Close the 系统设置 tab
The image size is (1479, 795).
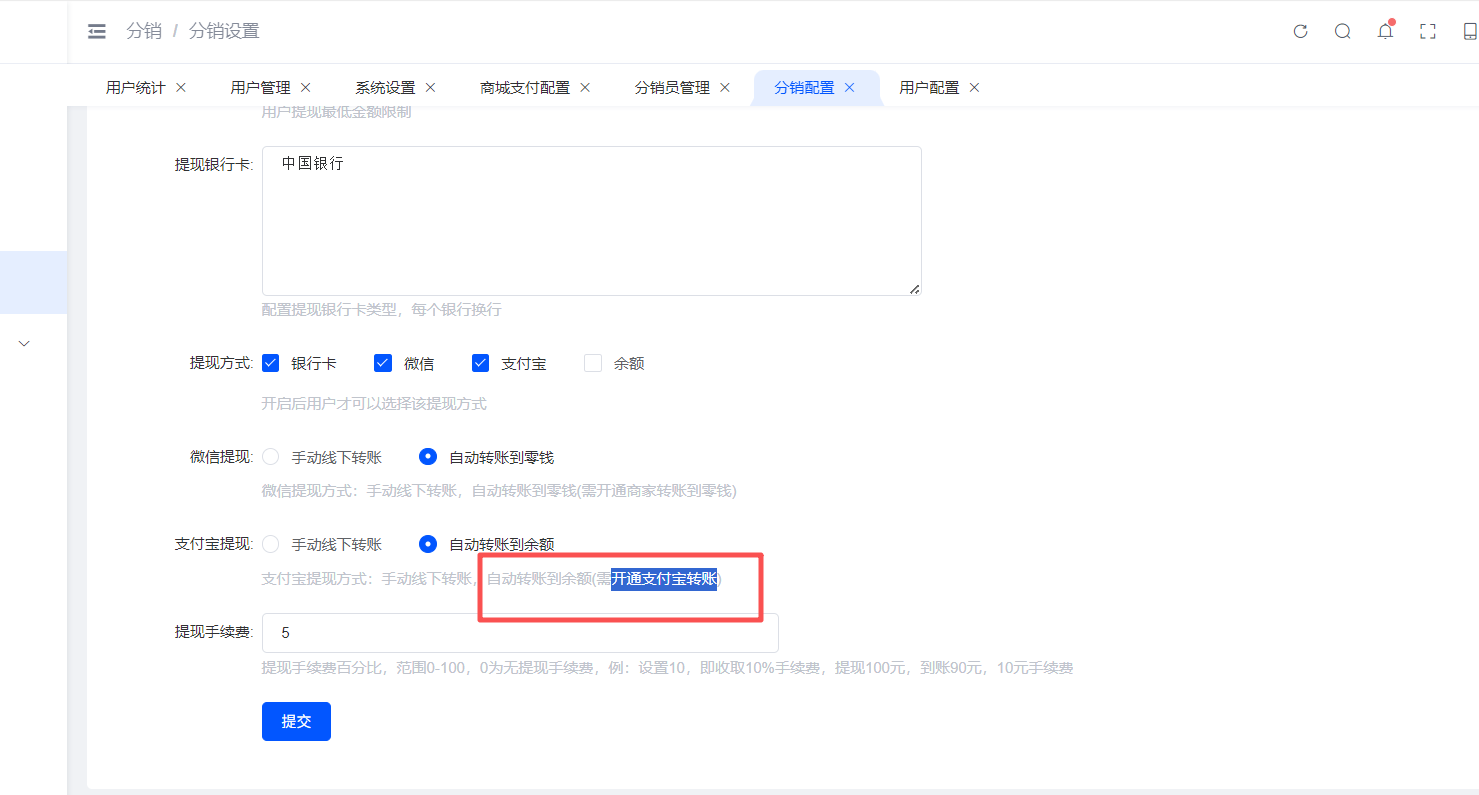[430, 88]
